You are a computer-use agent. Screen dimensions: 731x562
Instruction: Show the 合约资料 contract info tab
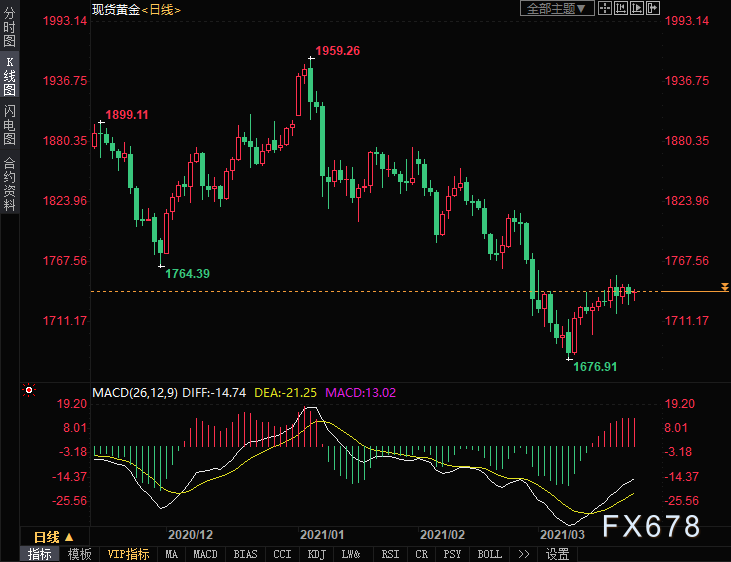coord(9,182)
